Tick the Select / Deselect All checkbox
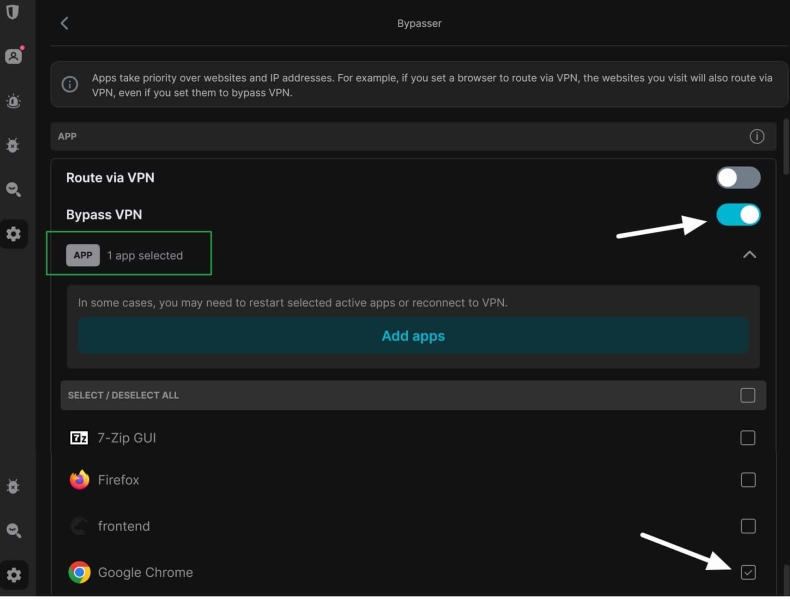Viewport: 790px width, 614px height. pyautogui.click(x=748, y=395)
